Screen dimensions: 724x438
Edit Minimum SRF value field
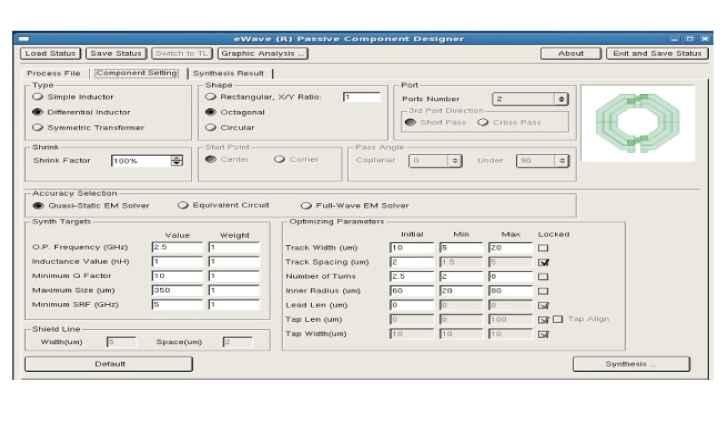coord(177,305)
